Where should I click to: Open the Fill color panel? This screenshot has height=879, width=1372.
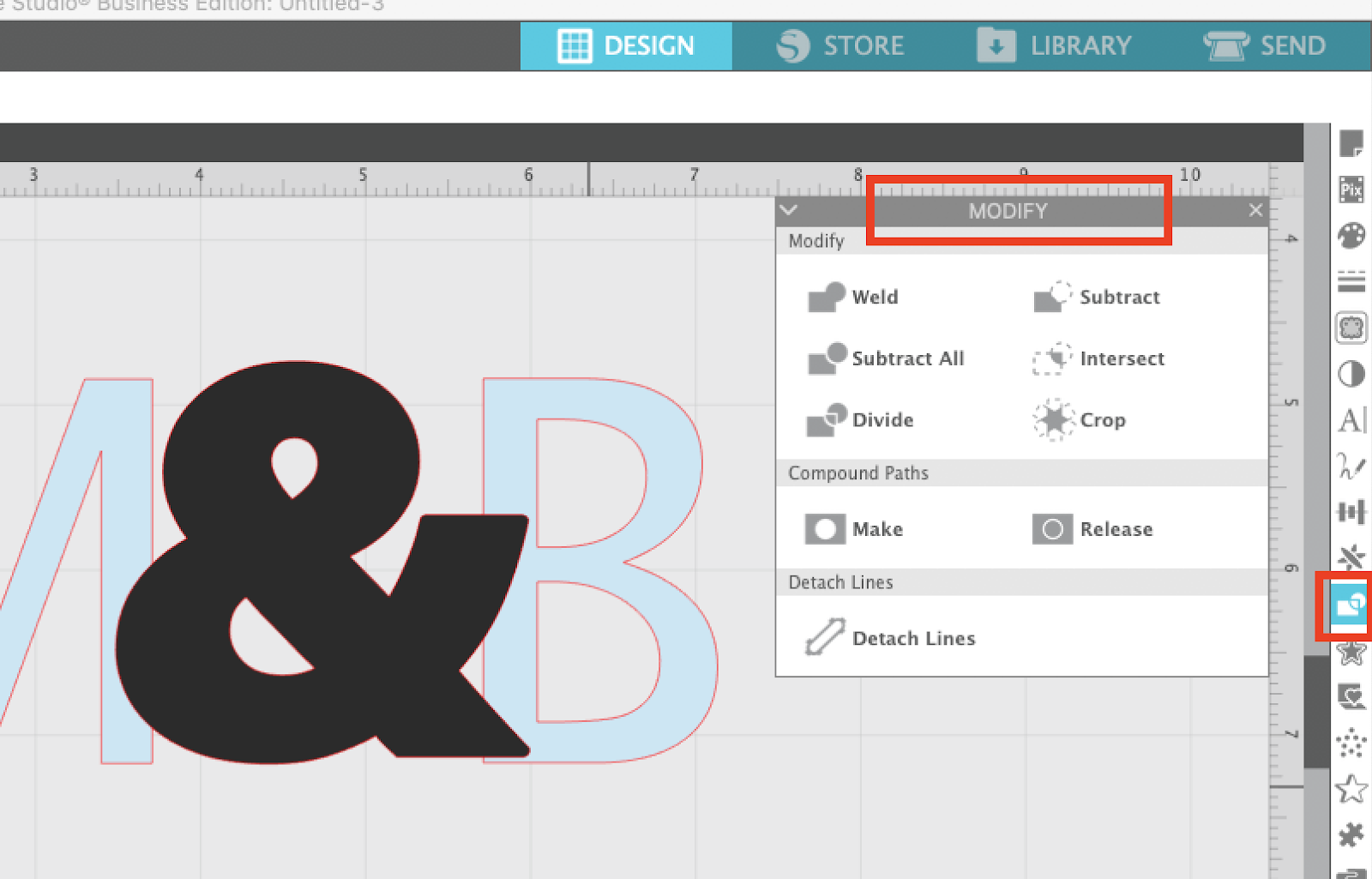[1351, 236]
